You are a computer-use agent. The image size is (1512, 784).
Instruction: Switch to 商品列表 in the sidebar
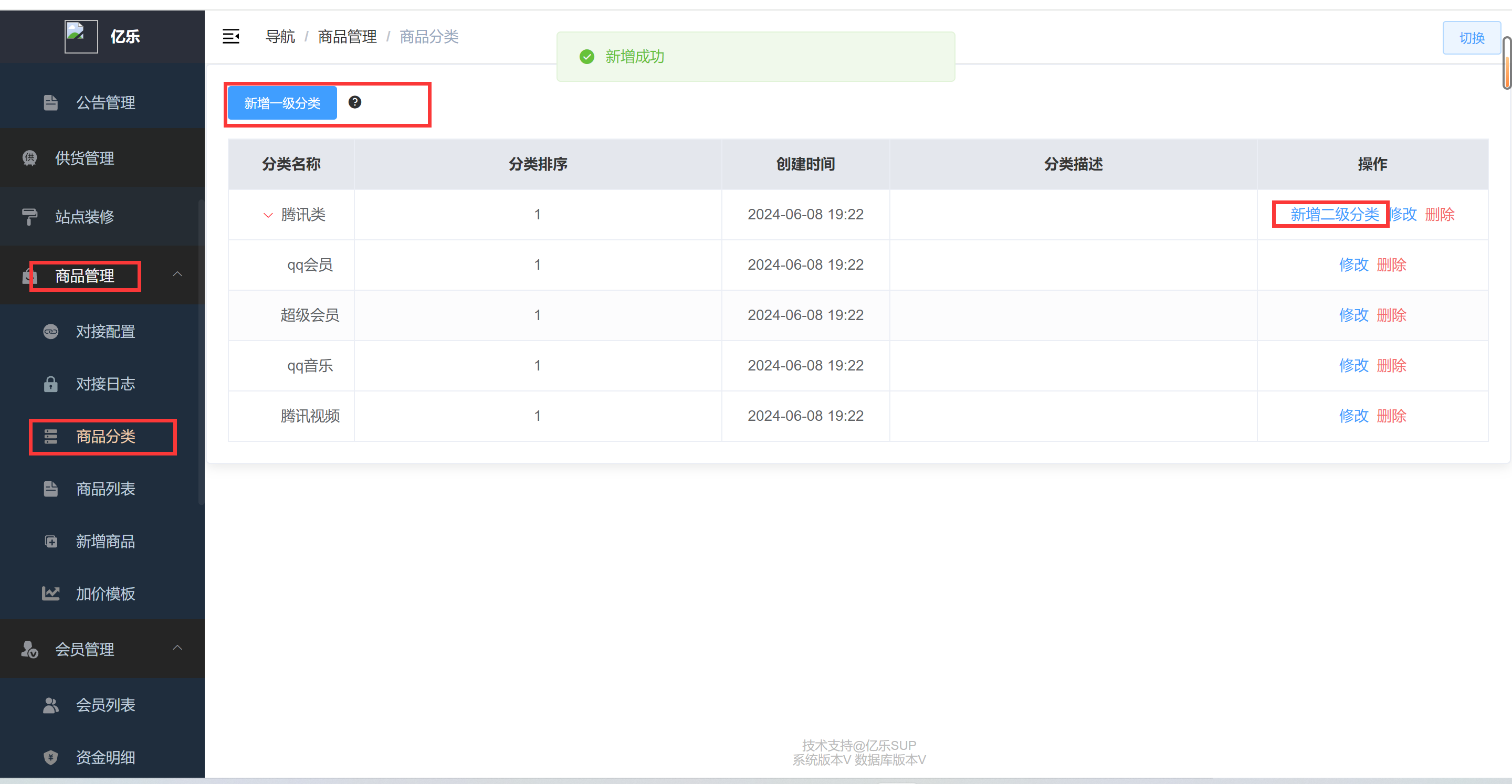[106, 489]
